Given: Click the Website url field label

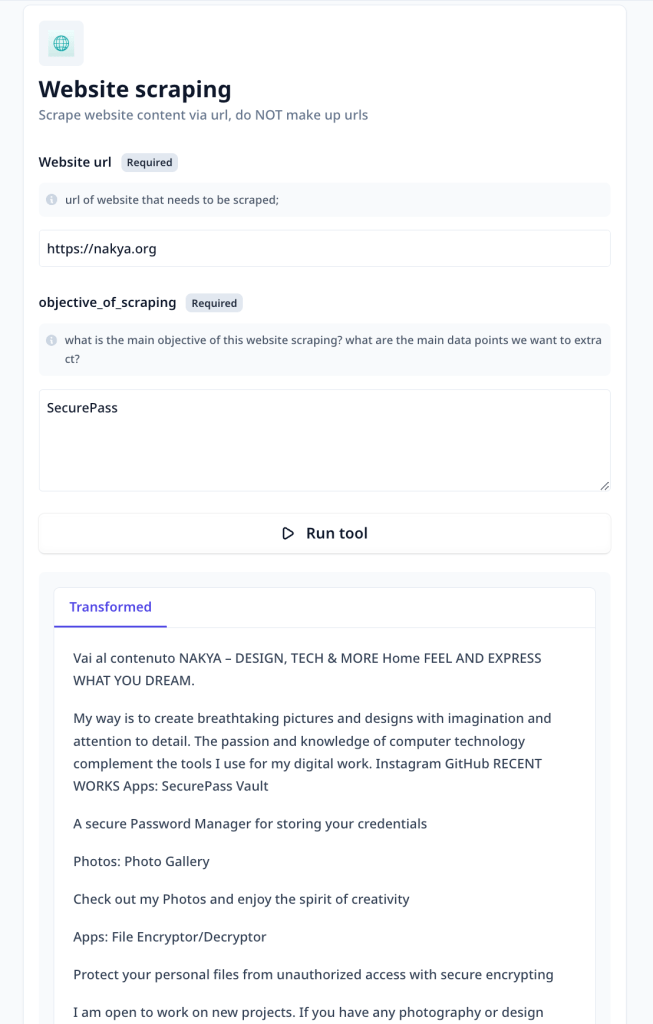Looking at the screenshot, I should click(x=75, y=162).
